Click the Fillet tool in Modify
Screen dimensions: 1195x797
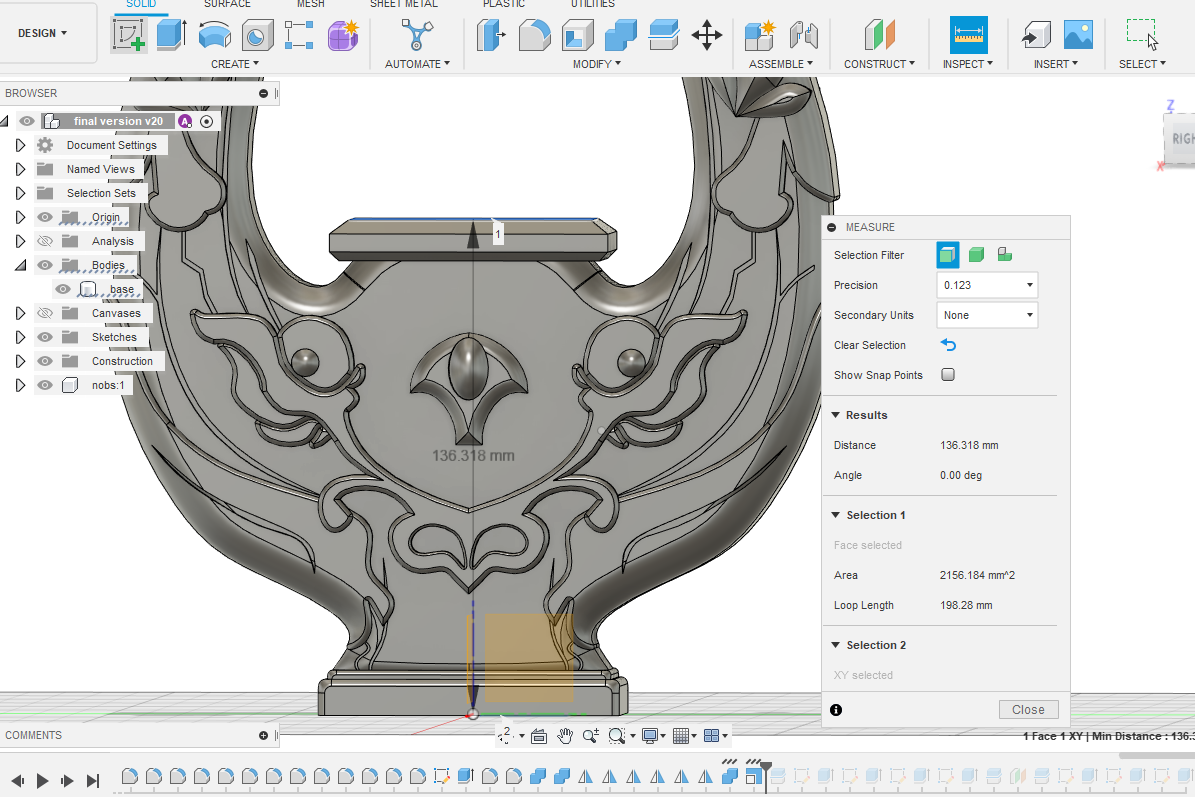tap(534, 35)
